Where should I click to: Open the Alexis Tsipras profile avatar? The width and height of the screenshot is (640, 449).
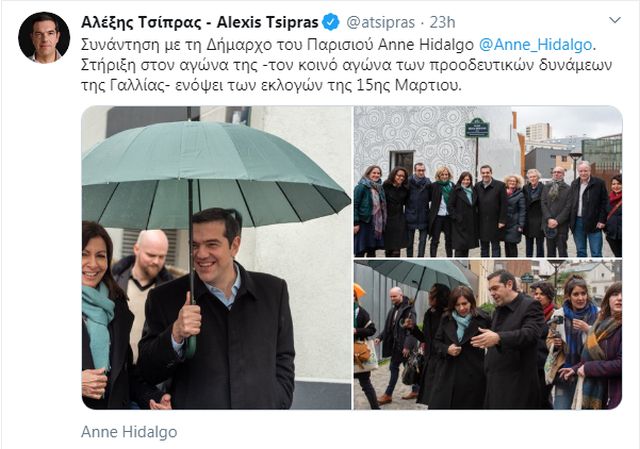pos(44,38)
